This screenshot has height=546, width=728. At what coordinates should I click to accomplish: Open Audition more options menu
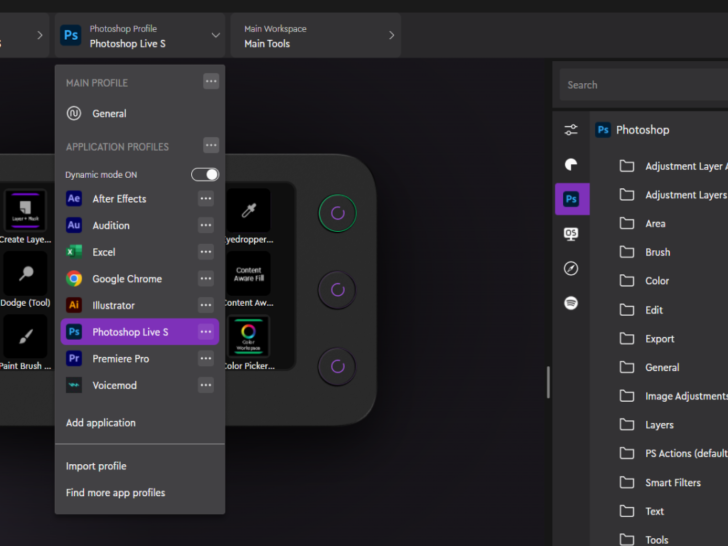206,225
